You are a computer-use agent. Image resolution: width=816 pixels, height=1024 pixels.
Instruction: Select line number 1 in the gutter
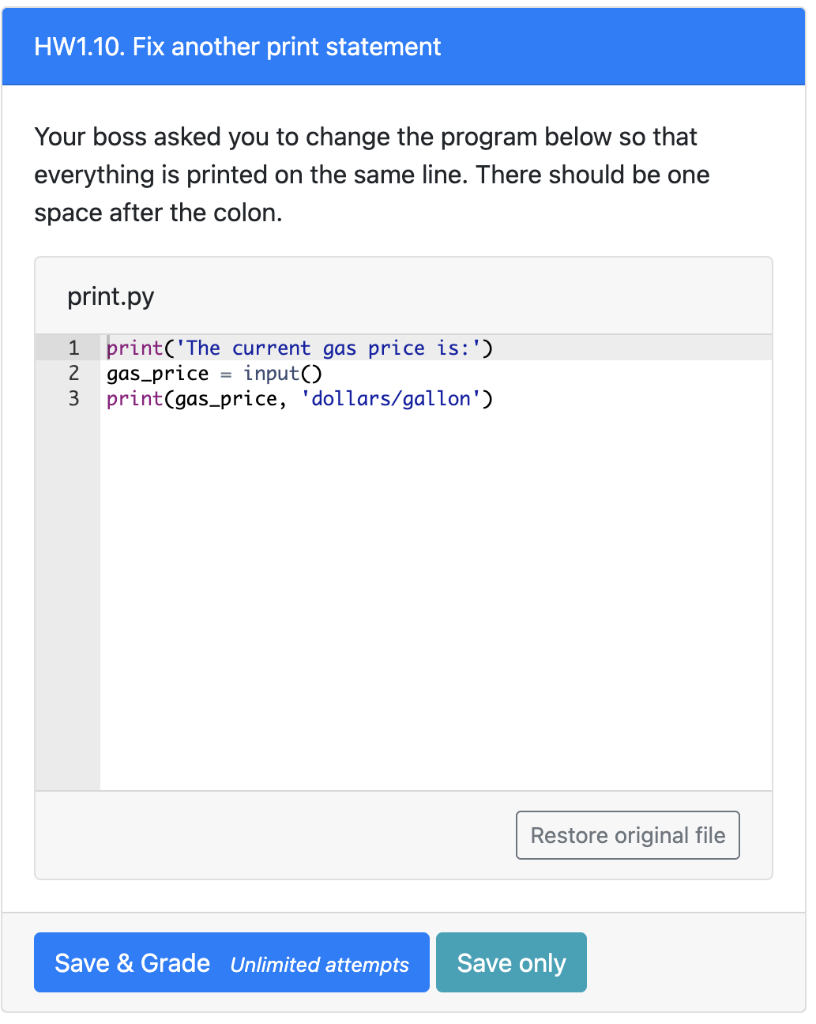(x=73, y=347)
